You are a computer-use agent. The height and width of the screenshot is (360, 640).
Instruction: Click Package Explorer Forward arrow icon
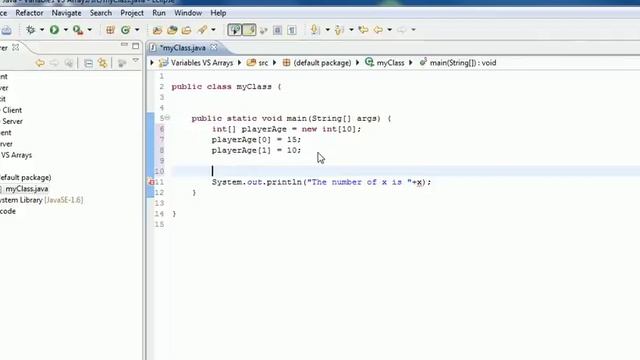(x=54, y=63)
